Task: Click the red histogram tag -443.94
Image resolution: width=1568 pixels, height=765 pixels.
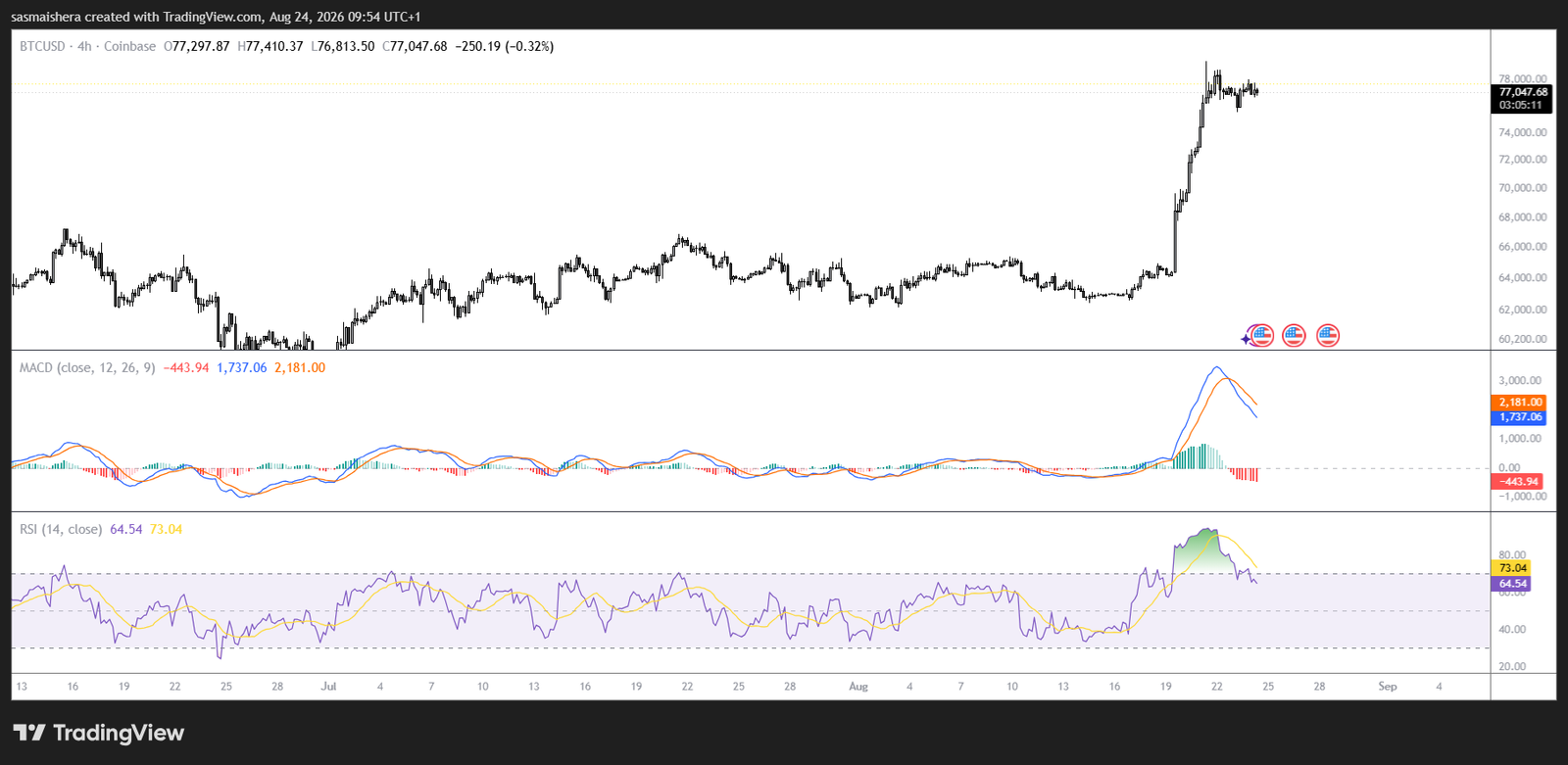Action: pos(1517,481)
